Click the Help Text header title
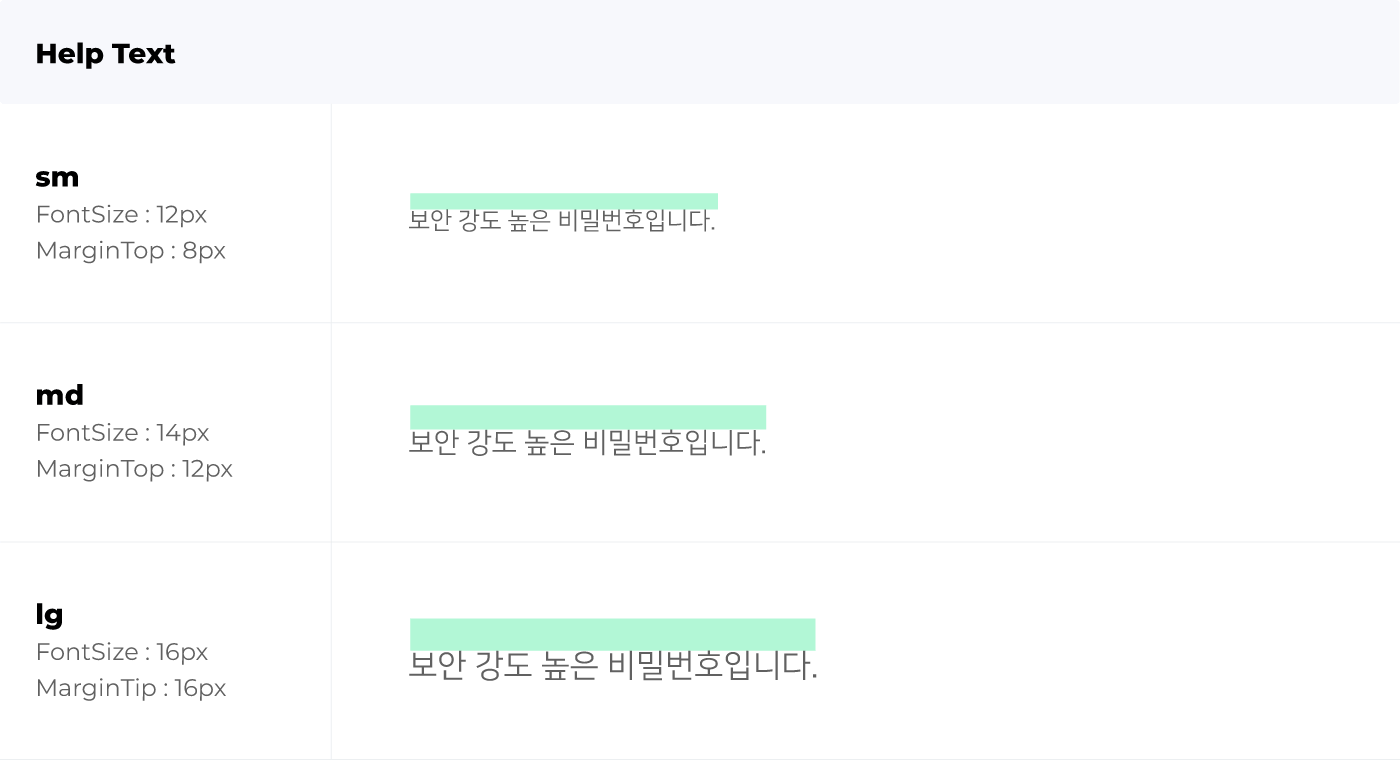Screen dimensions: 1400x760 (x=105, y=54)
